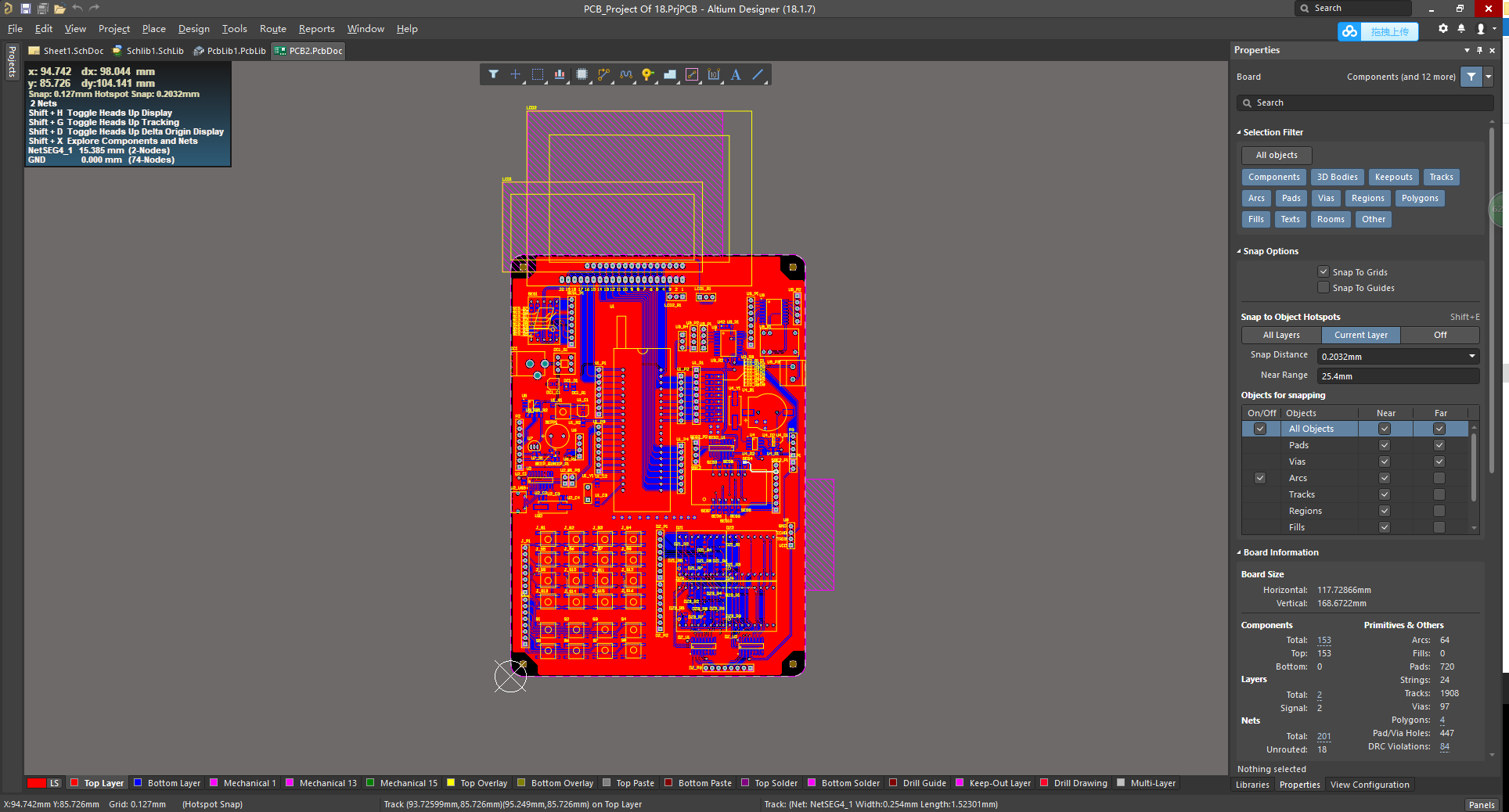Toggle the 3D Bodies filter button
The image size is (1509, 812).
coord(1337,177)
